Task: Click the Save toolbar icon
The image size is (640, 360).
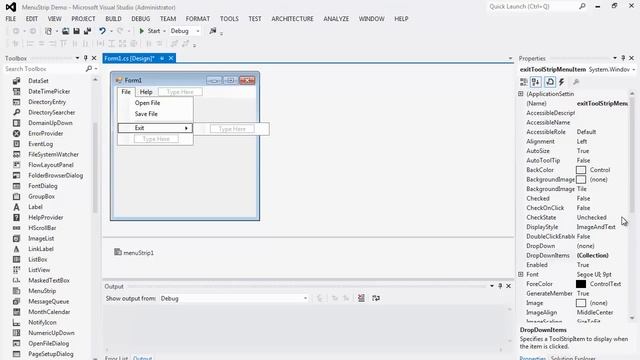Action: [x=76, y=31]
